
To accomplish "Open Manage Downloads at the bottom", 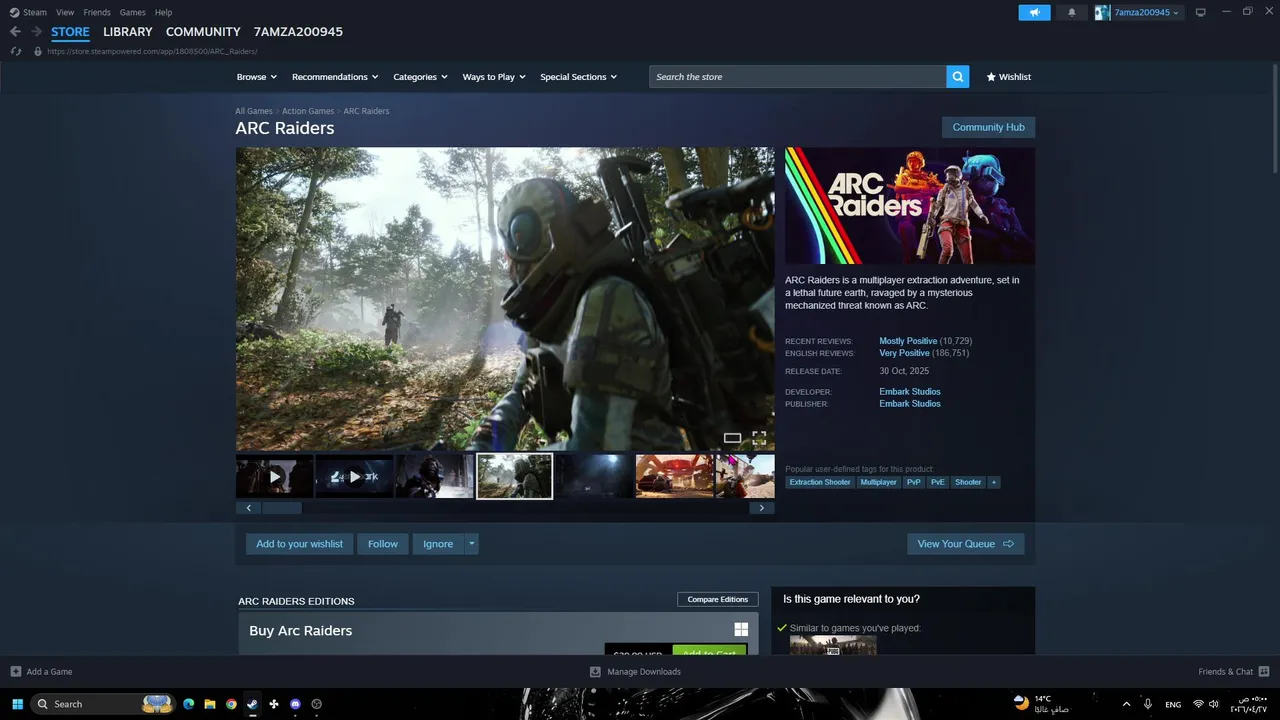I will [x=635, y=671].
